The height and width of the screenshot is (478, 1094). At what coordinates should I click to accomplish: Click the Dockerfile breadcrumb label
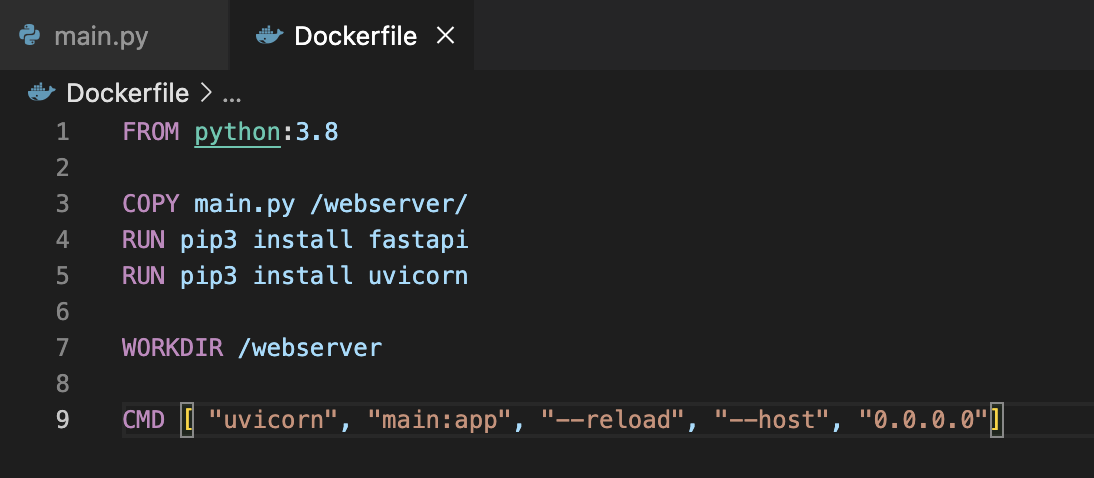(127, 94)
